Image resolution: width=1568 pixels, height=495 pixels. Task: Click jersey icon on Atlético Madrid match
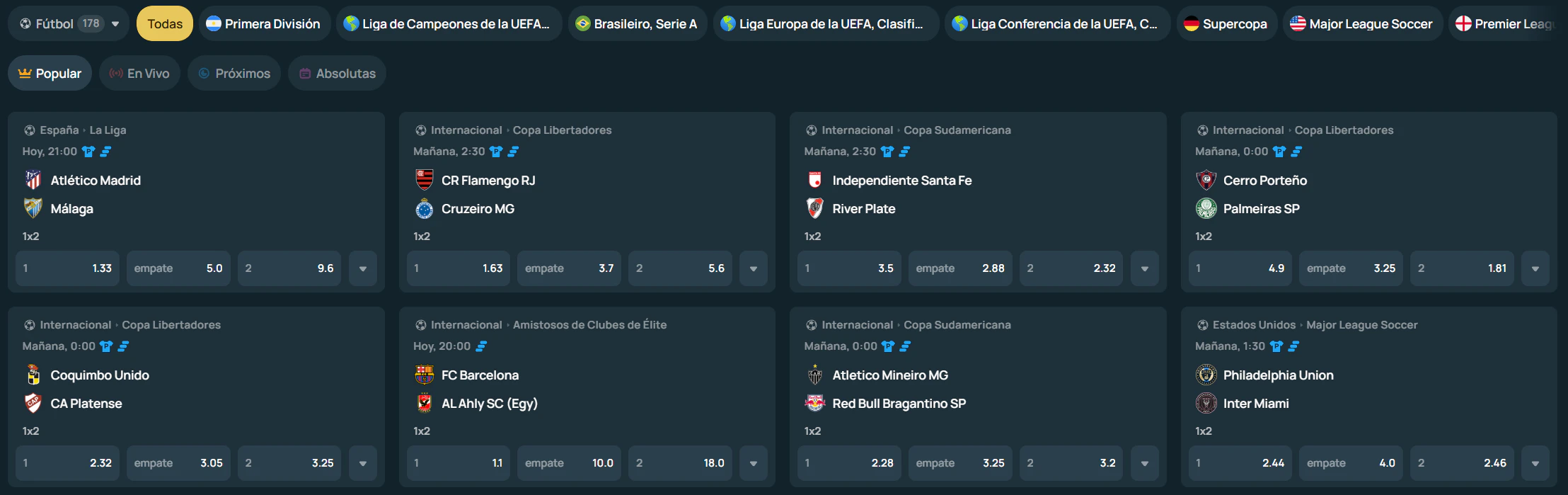point(88,152)
